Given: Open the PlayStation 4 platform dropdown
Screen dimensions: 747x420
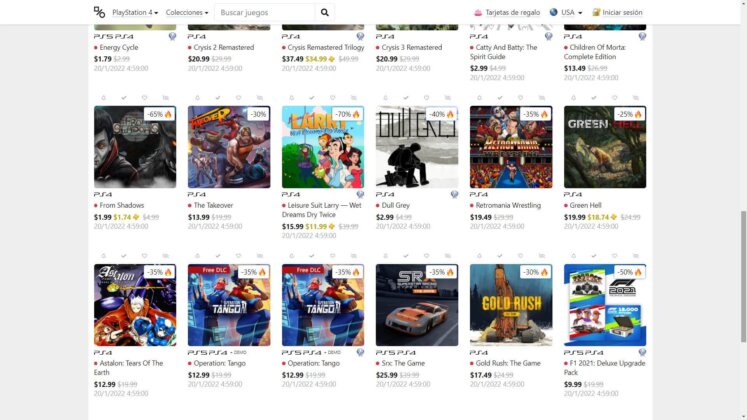Looking at the screenshot, I should click(x=135, y=12).
